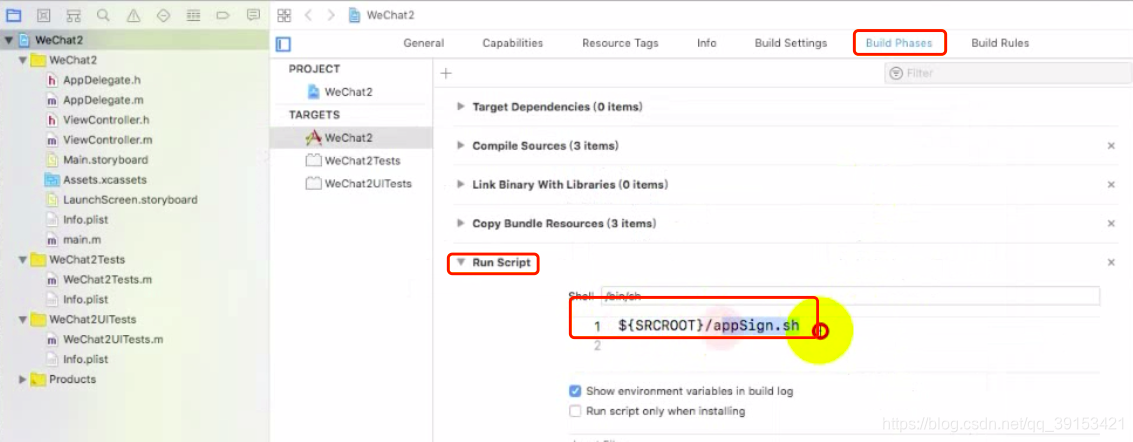
Task: Toggle Show environment variables in build log
Action: 575,391
